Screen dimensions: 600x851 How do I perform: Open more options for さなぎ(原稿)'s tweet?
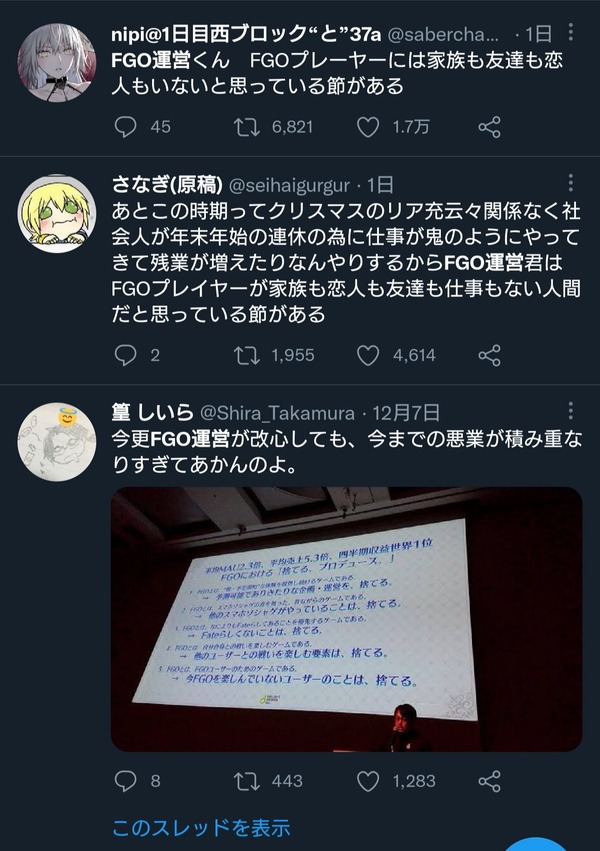[x=570, y=183]
